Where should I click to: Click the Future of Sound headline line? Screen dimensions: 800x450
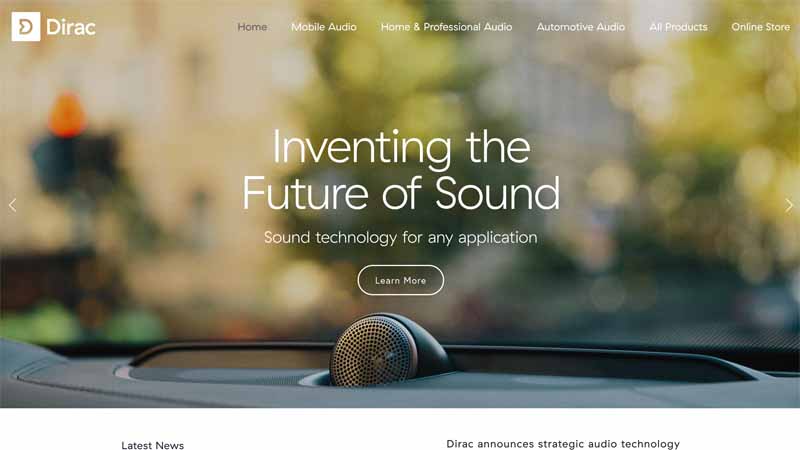click(x=401, y=193)
